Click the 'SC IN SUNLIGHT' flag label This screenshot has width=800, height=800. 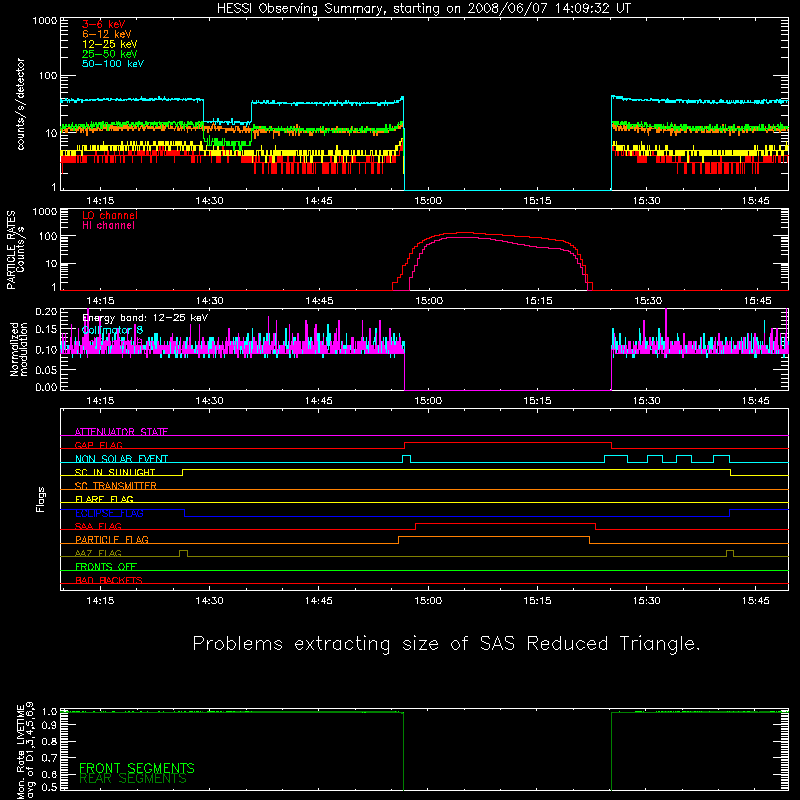115,472
